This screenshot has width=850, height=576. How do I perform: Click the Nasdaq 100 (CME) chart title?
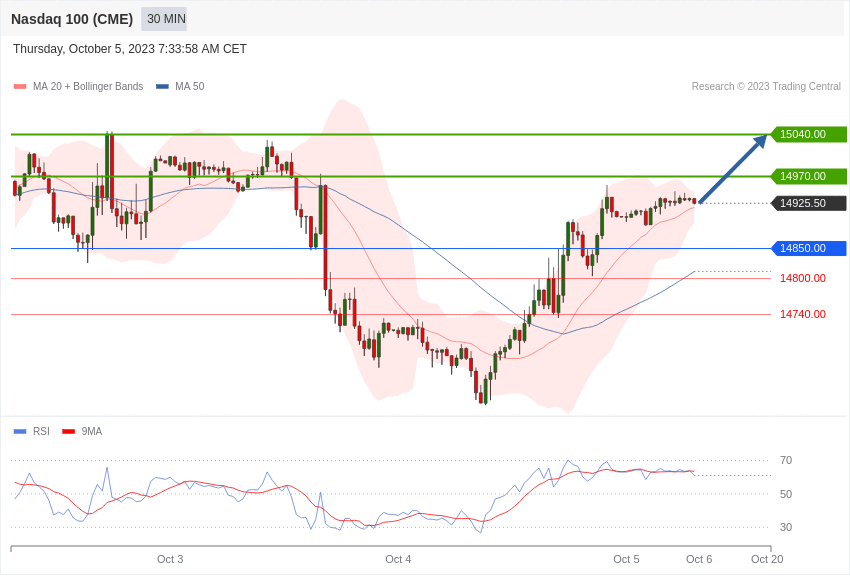tap(72, 19)
